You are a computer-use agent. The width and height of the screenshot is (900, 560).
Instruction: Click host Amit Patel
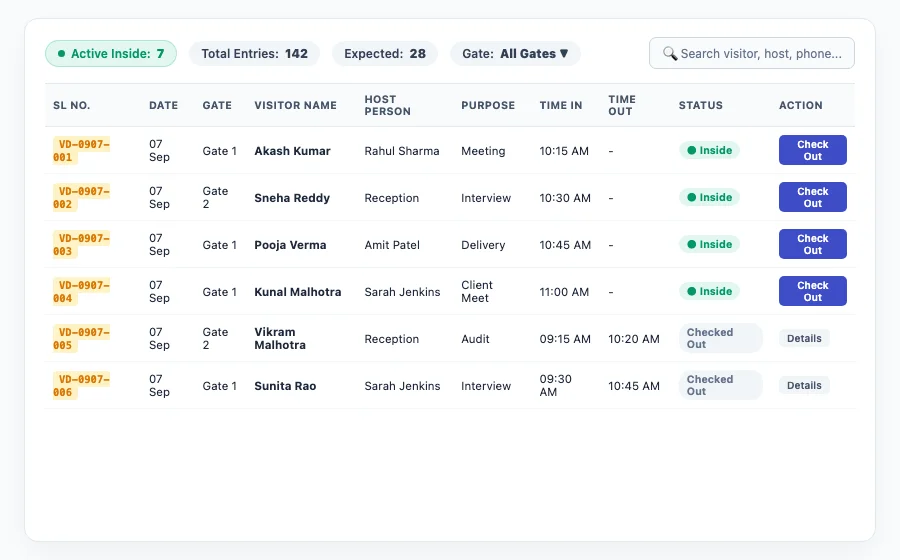pos(392,245)
